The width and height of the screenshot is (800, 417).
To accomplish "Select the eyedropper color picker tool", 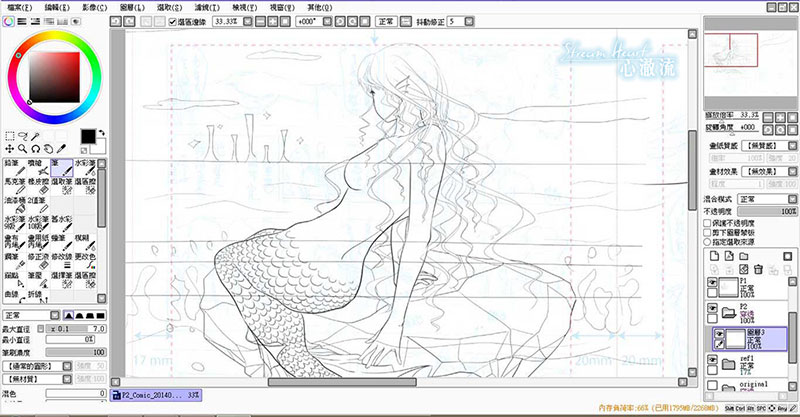I will coord(61,149).
